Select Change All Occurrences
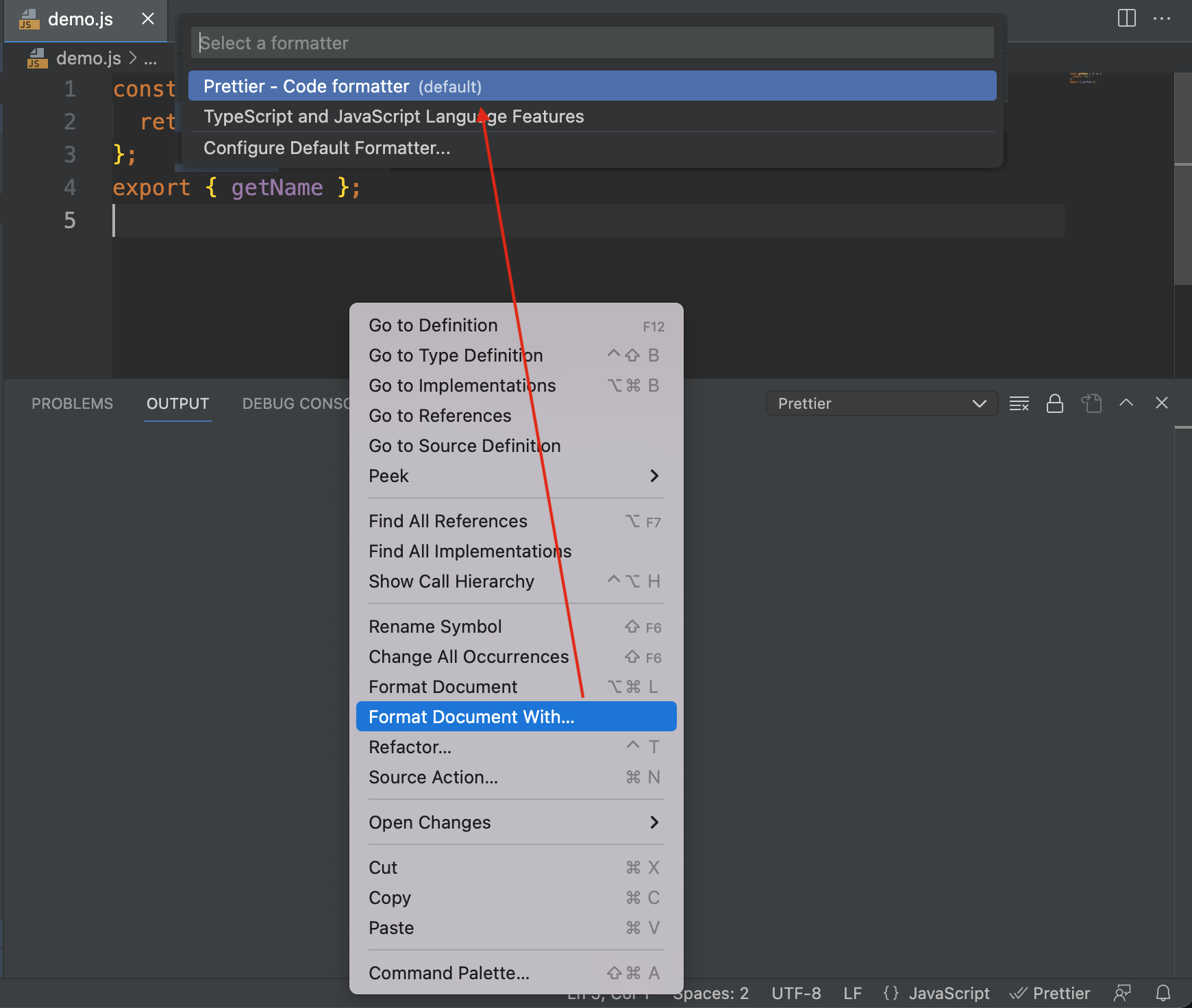This screenshot has height=1008, width=1192. [517, 657]
